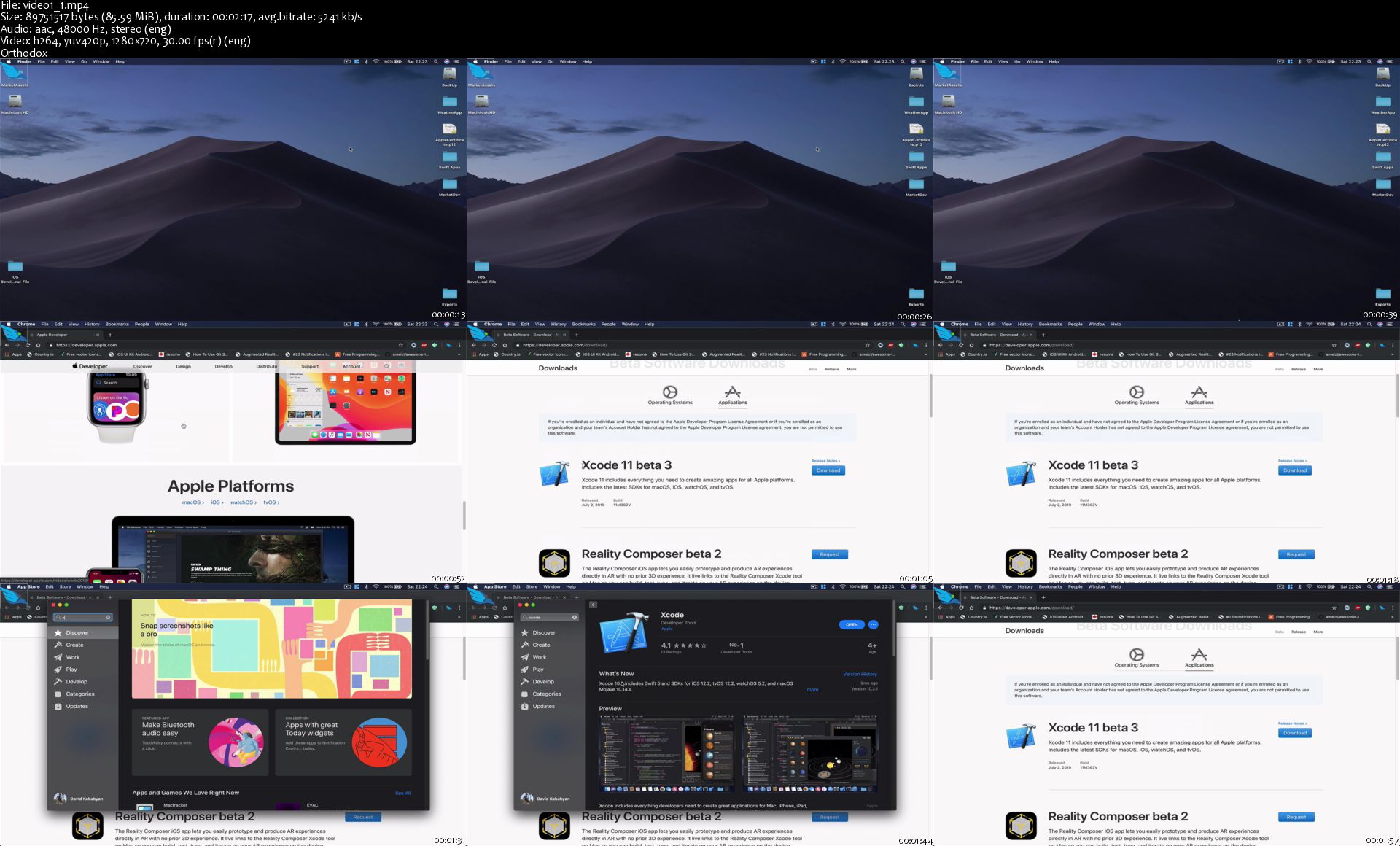This screenshot has width=1400, height=846.
Task: Open the Chrome three-dot menu in the 00:00:52 frame
Action: pyautogui.click(x=459, y=345)
